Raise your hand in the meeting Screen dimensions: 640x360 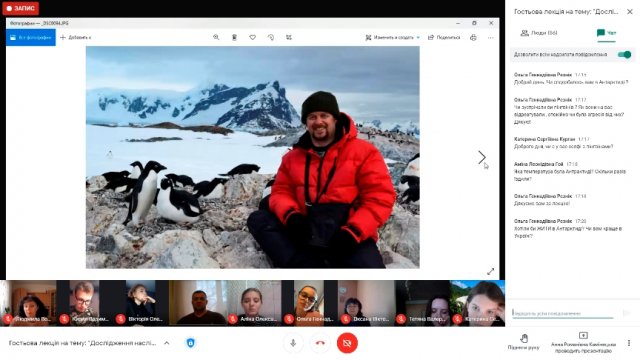tap(524, 342)
